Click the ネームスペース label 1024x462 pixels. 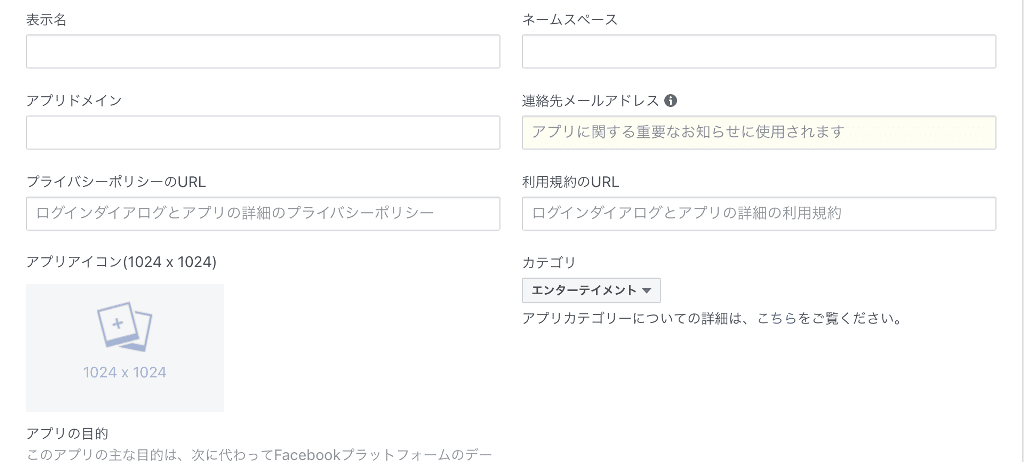570,20
